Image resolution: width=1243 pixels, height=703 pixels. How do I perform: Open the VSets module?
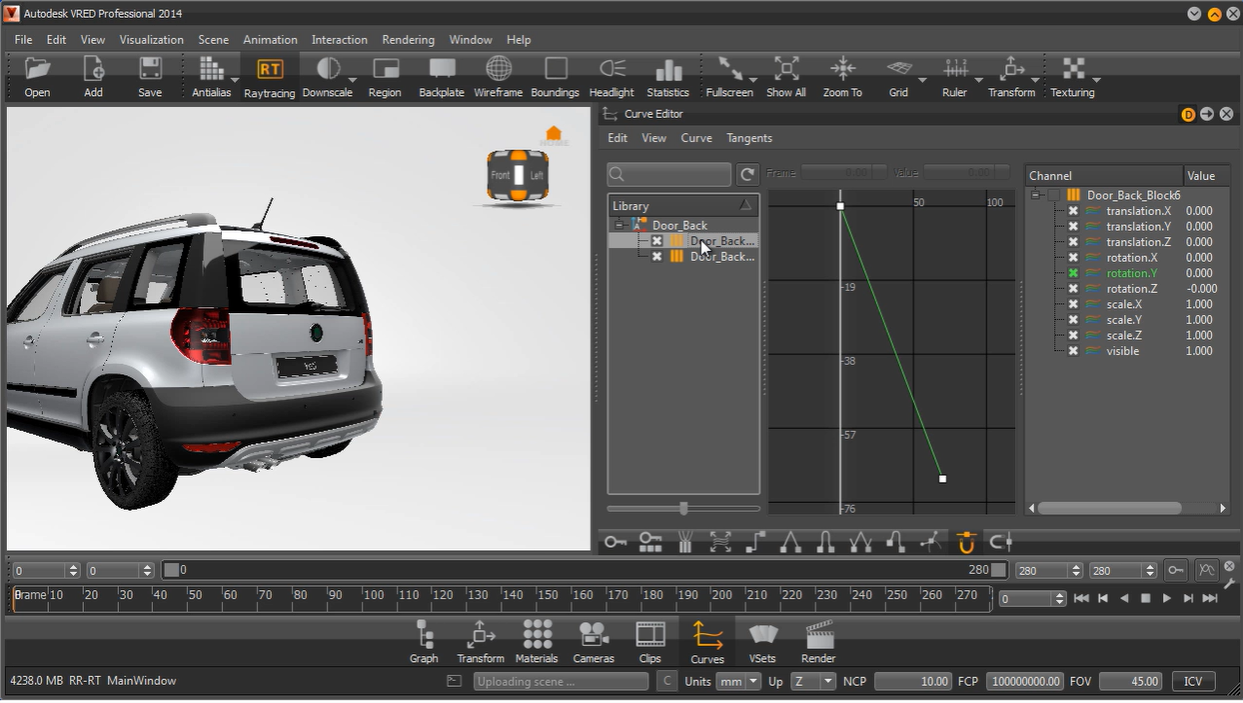coord(762,641)
